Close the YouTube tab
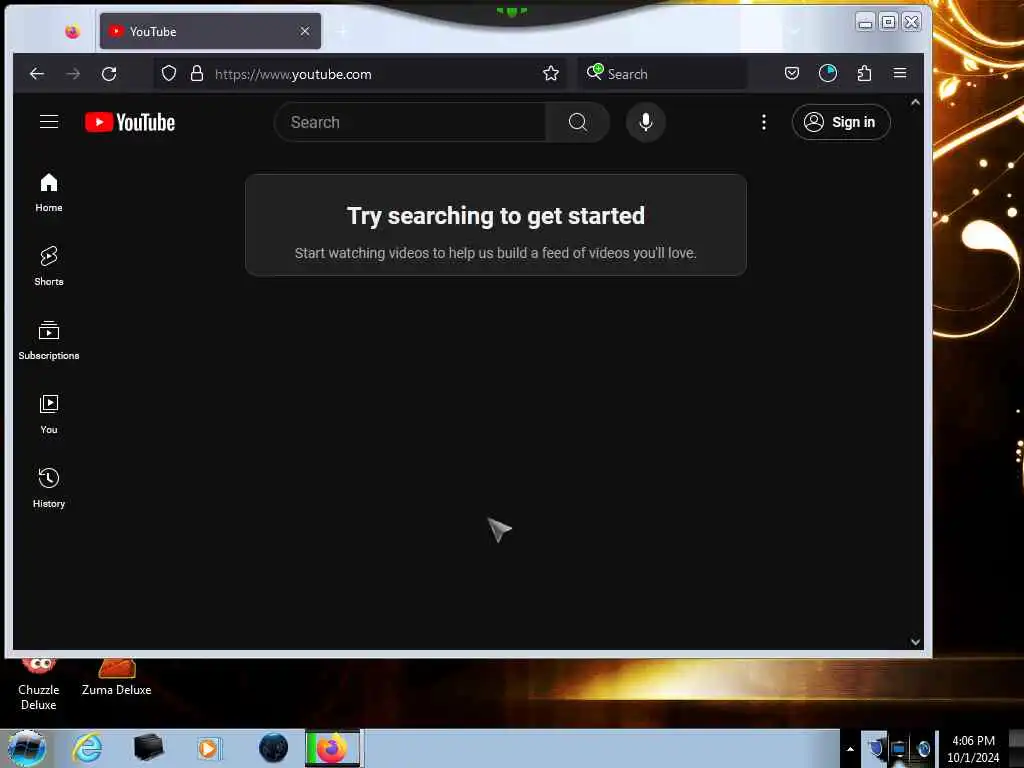Screen dimensions: 1024x768 tap(304, 31)
